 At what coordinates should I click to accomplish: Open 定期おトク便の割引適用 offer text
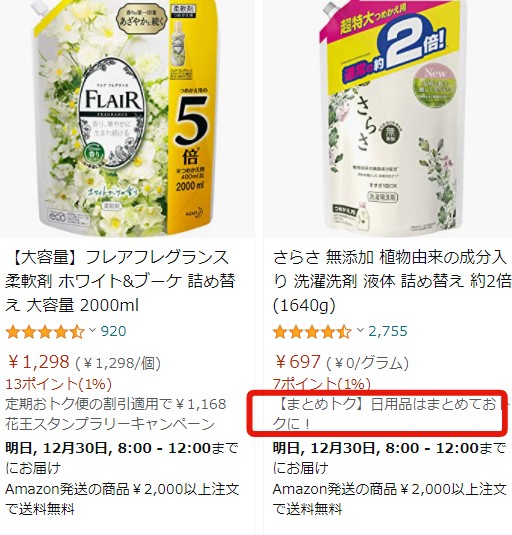pos(116,404)
